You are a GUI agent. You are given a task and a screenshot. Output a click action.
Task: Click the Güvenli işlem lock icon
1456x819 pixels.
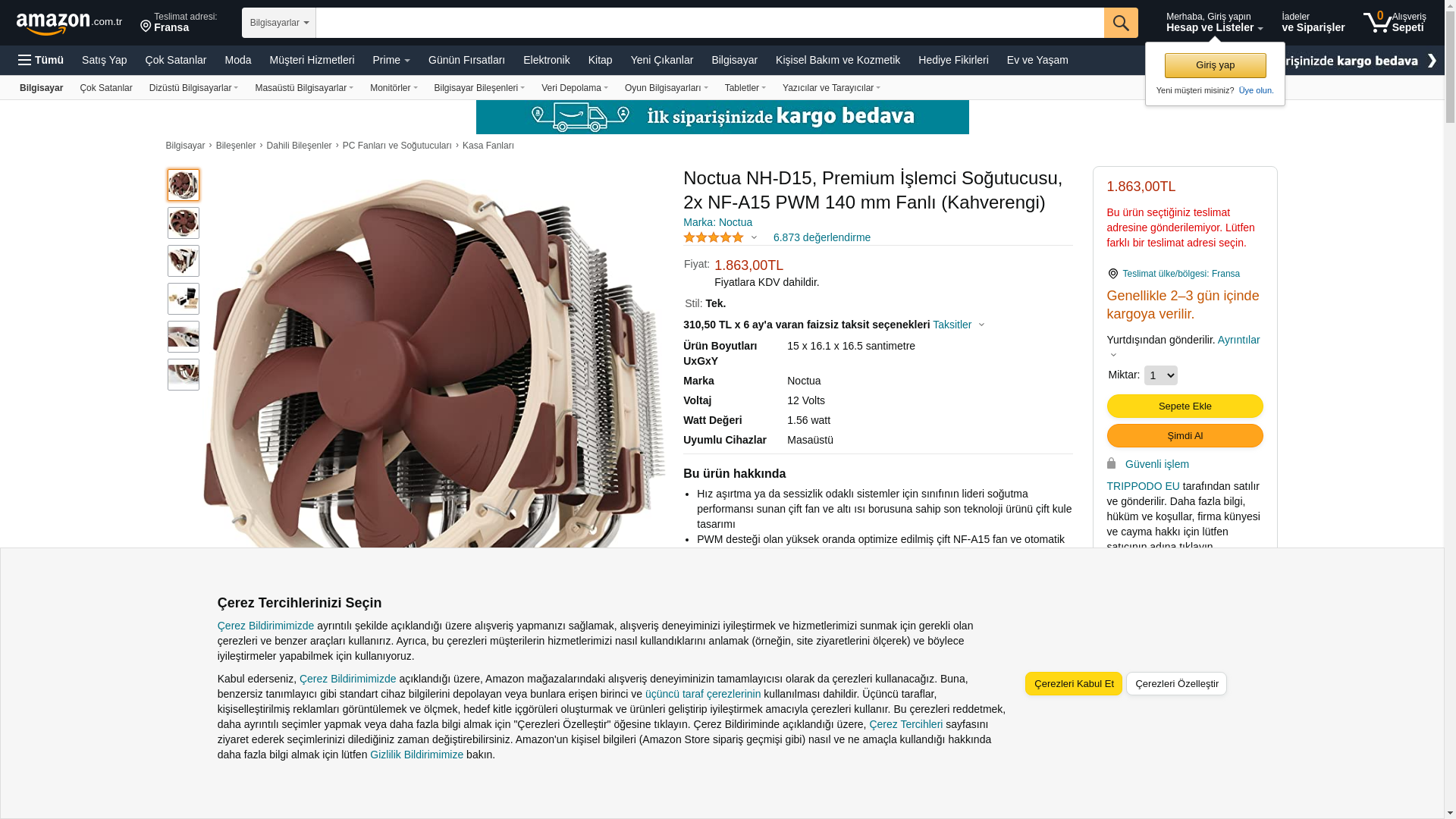1111,463
